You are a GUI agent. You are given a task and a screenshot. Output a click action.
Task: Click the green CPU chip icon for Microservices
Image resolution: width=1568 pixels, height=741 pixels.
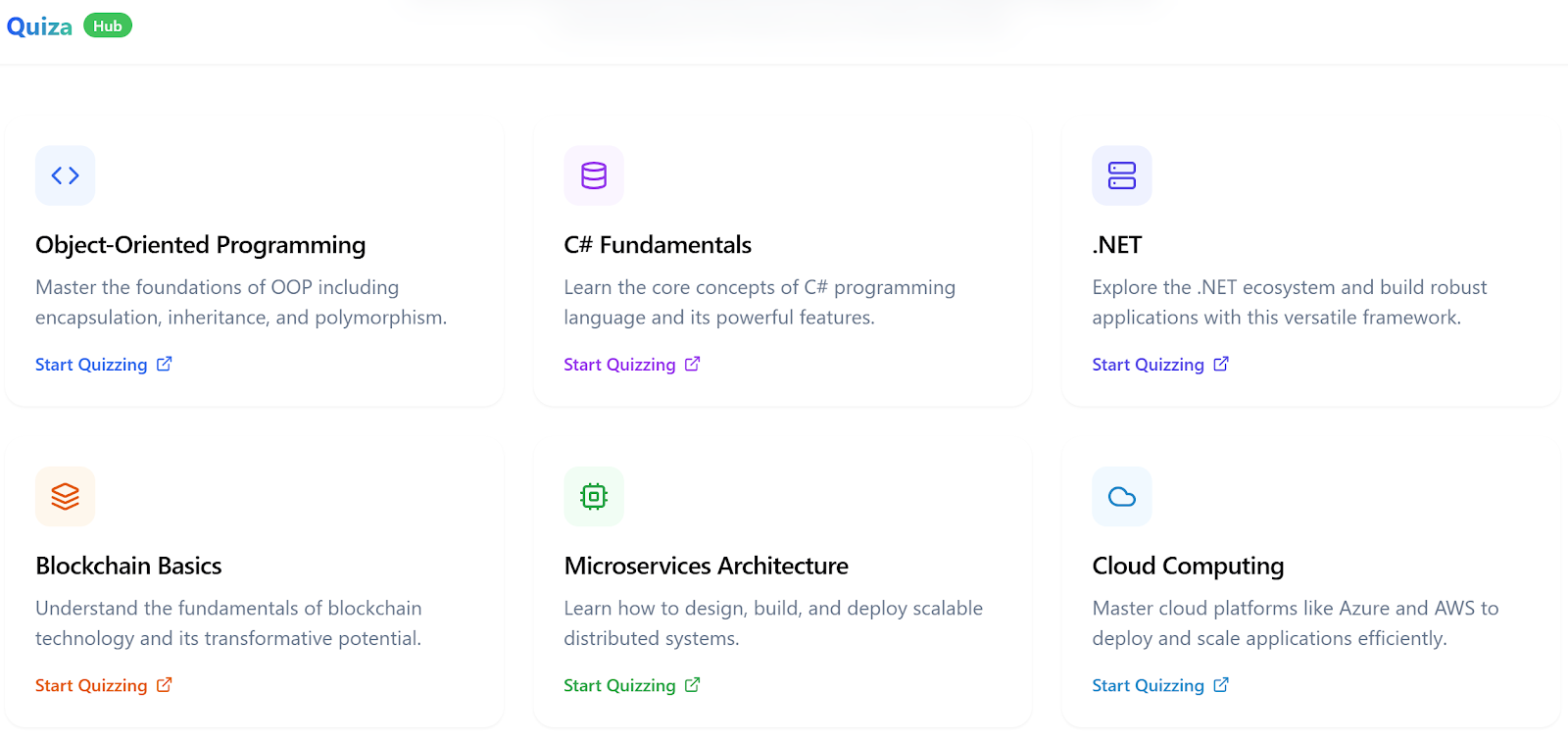[x=594, y=497]
